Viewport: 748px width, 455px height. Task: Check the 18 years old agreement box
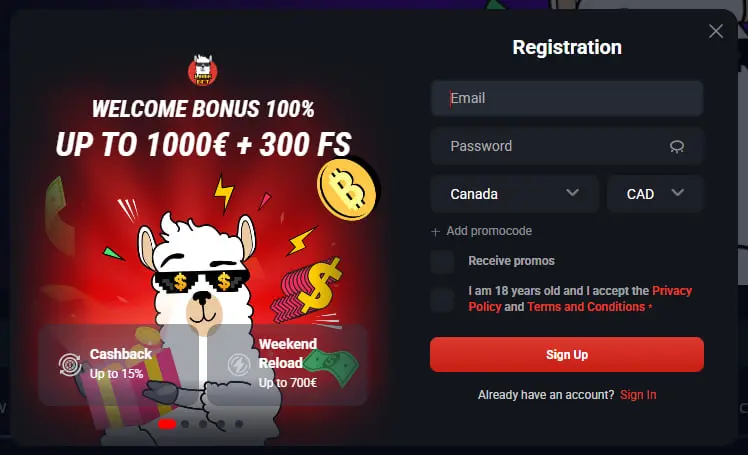tap(442, 300)
